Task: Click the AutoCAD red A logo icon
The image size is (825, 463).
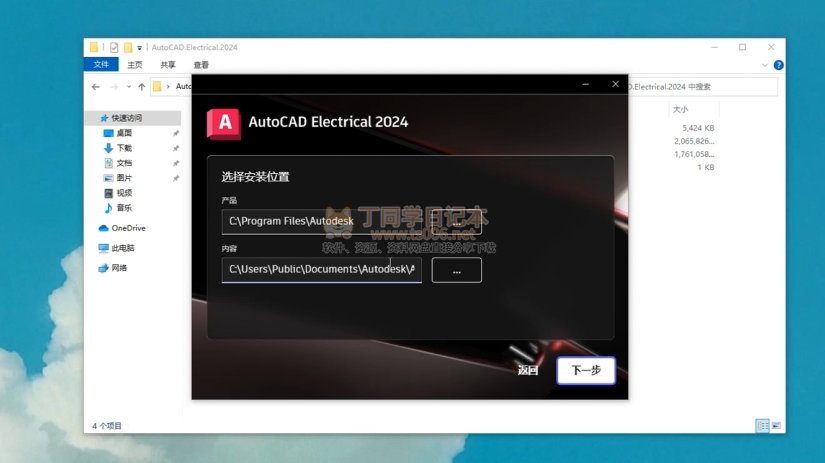Action: tap(224, 124)
